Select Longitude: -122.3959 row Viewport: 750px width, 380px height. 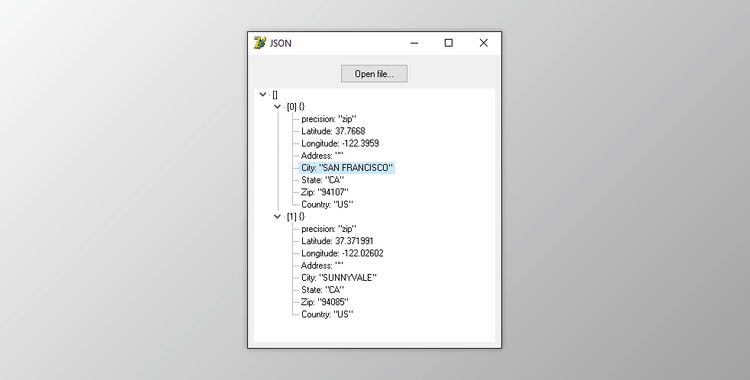pos(340,143)
